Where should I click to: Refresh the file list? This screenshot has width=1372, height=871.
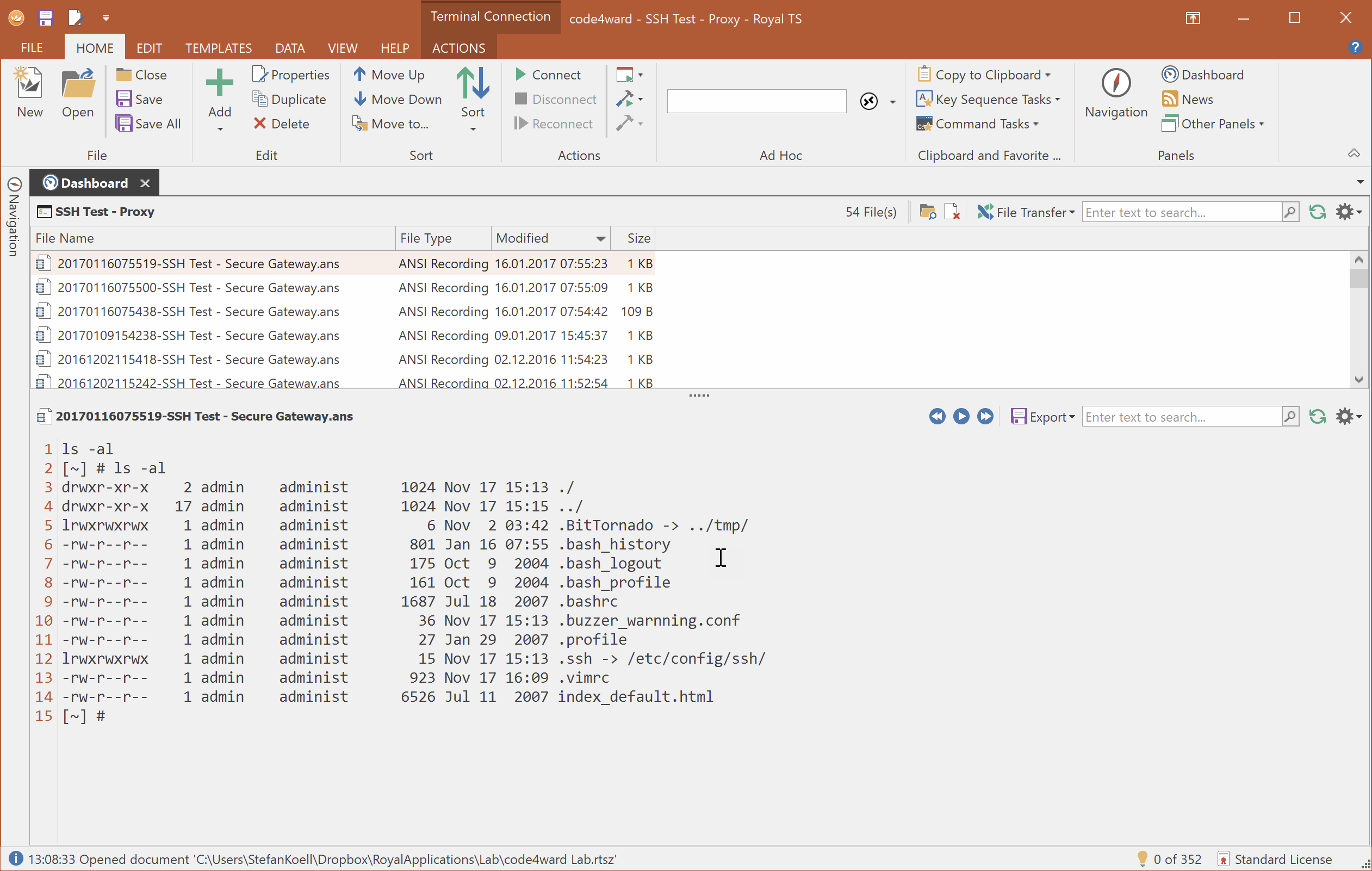1317,212
